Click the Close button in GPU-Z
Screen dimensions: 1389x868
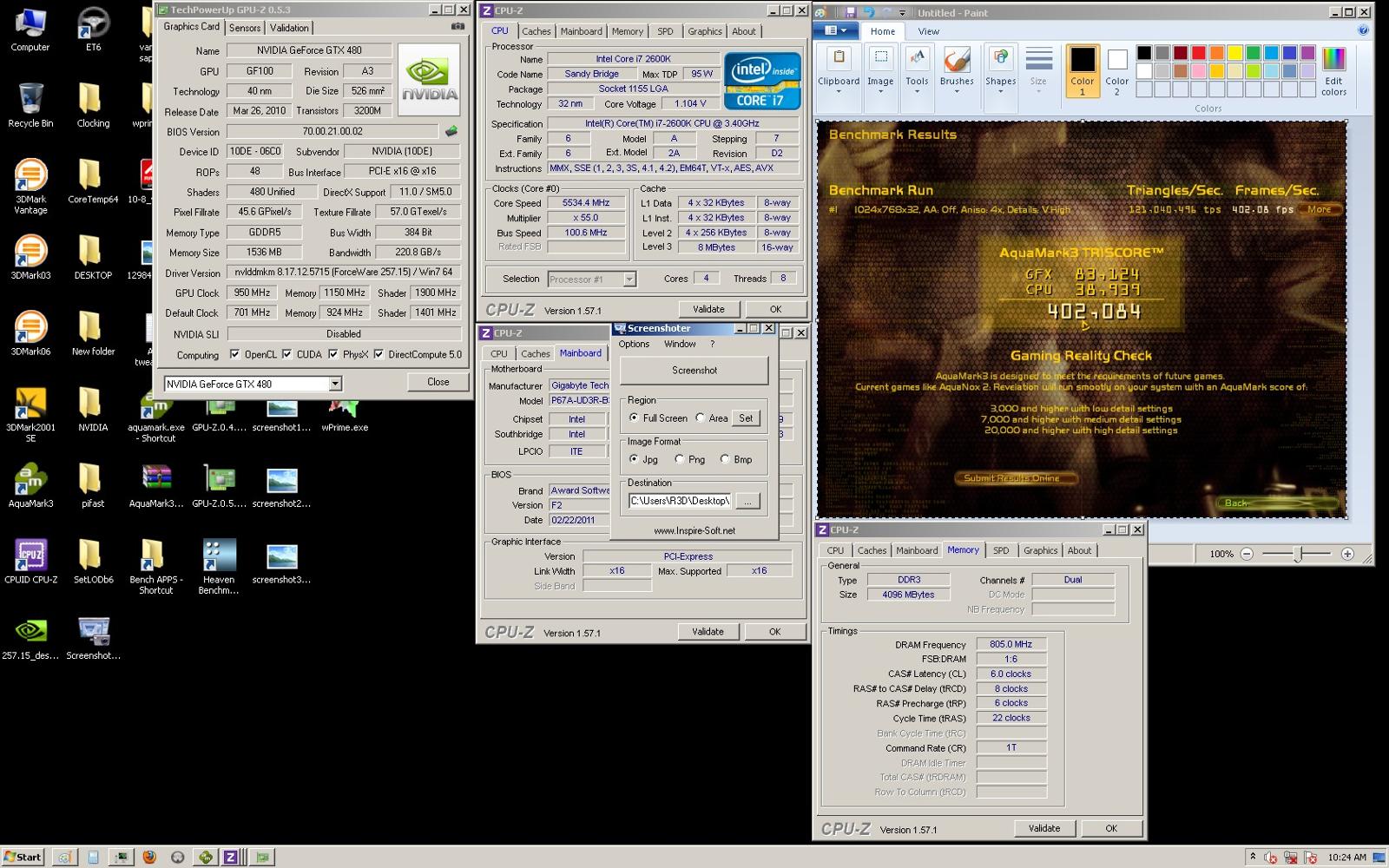[x=438, y=382]
